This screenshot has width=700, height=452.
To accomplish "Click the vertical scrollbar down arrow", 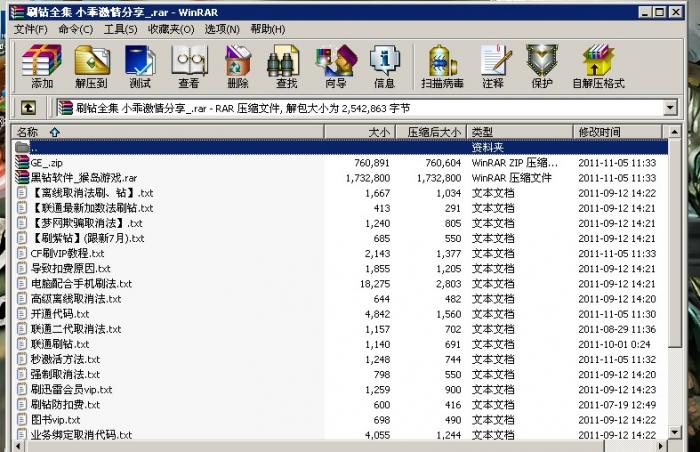I will (675, 432).
